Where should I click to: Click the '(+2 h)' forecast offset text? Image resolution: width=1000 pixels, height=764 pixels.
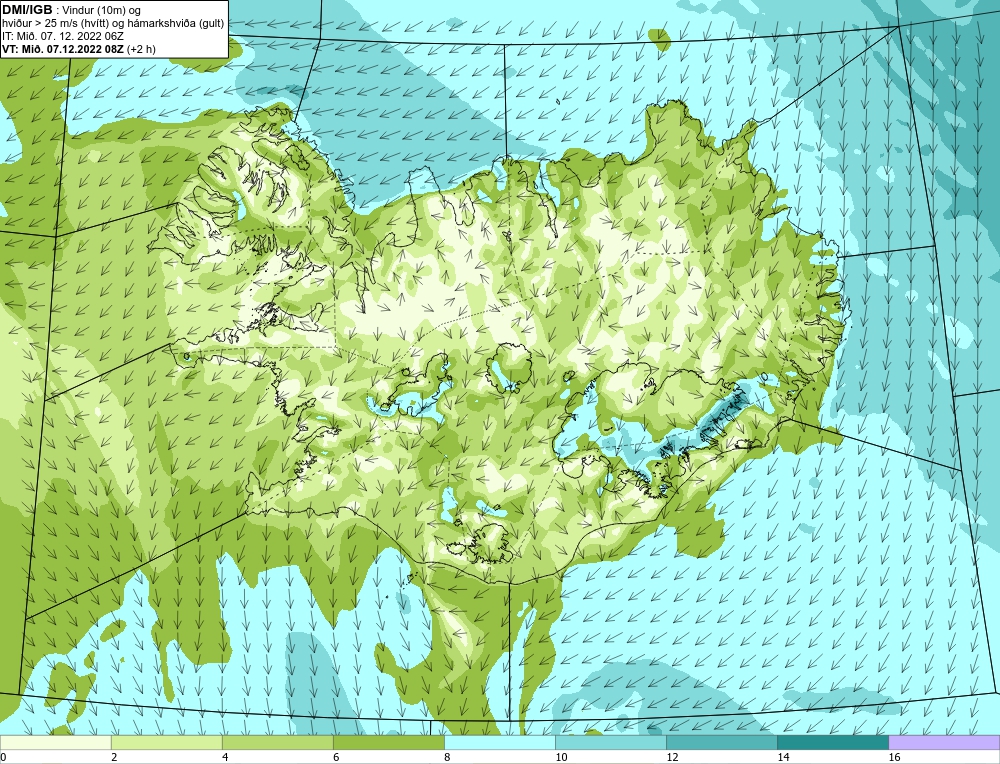tap(142, 49)
